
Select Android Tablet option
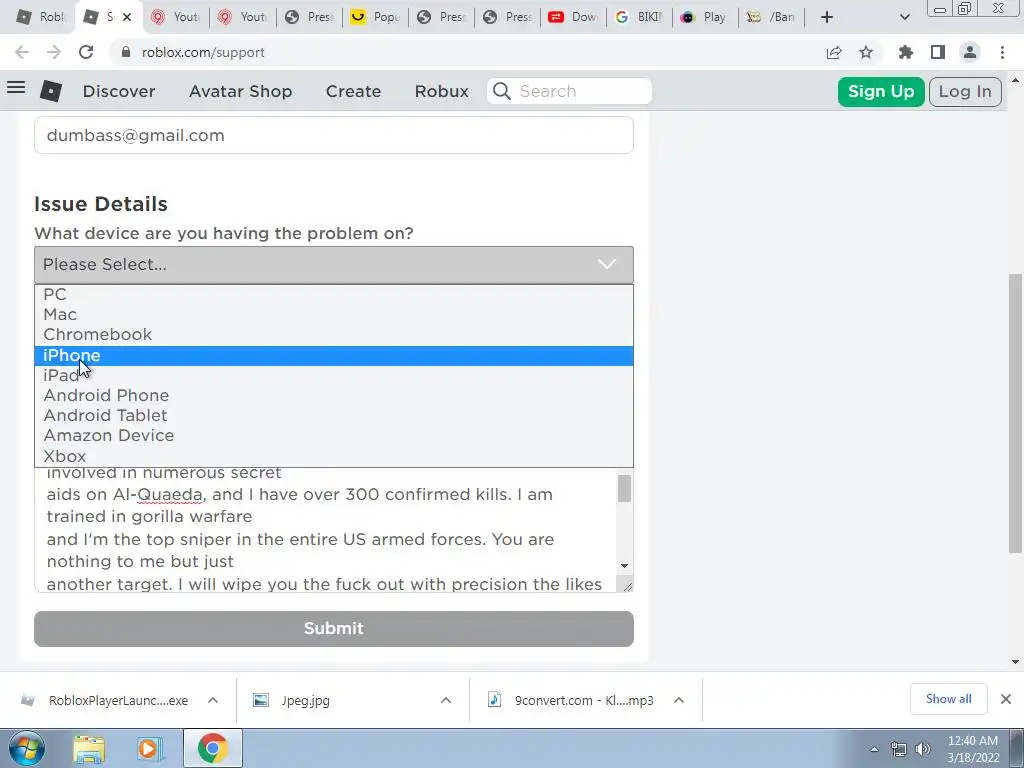point(334,415)
